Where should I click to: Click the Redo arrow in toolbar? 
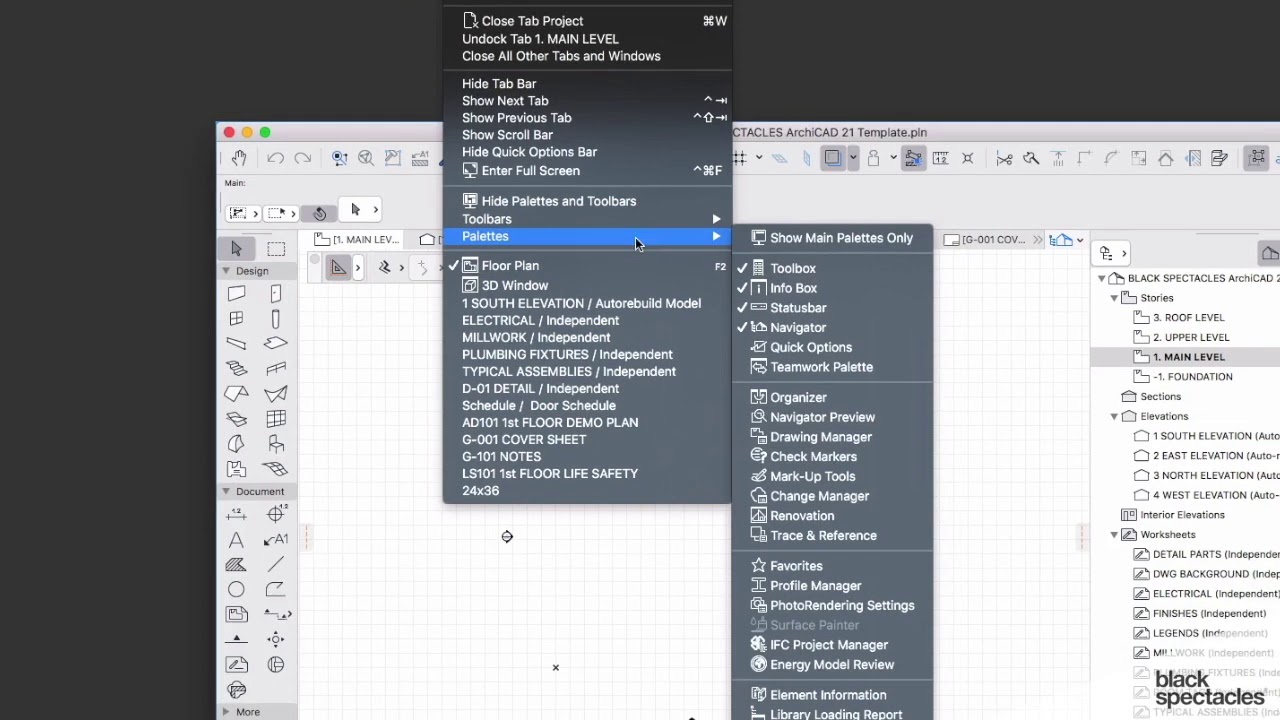tap(302, 158)
